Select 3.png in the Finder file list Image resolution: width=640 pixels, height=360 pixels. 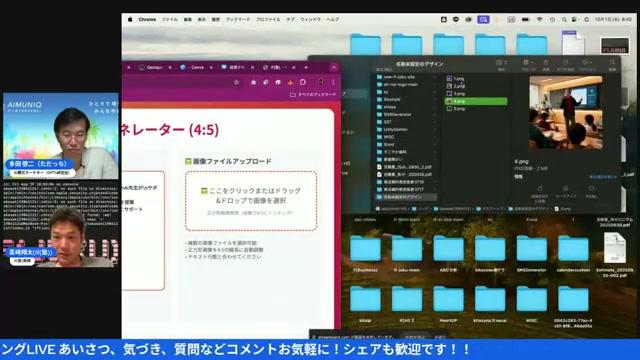pos(476,93)
